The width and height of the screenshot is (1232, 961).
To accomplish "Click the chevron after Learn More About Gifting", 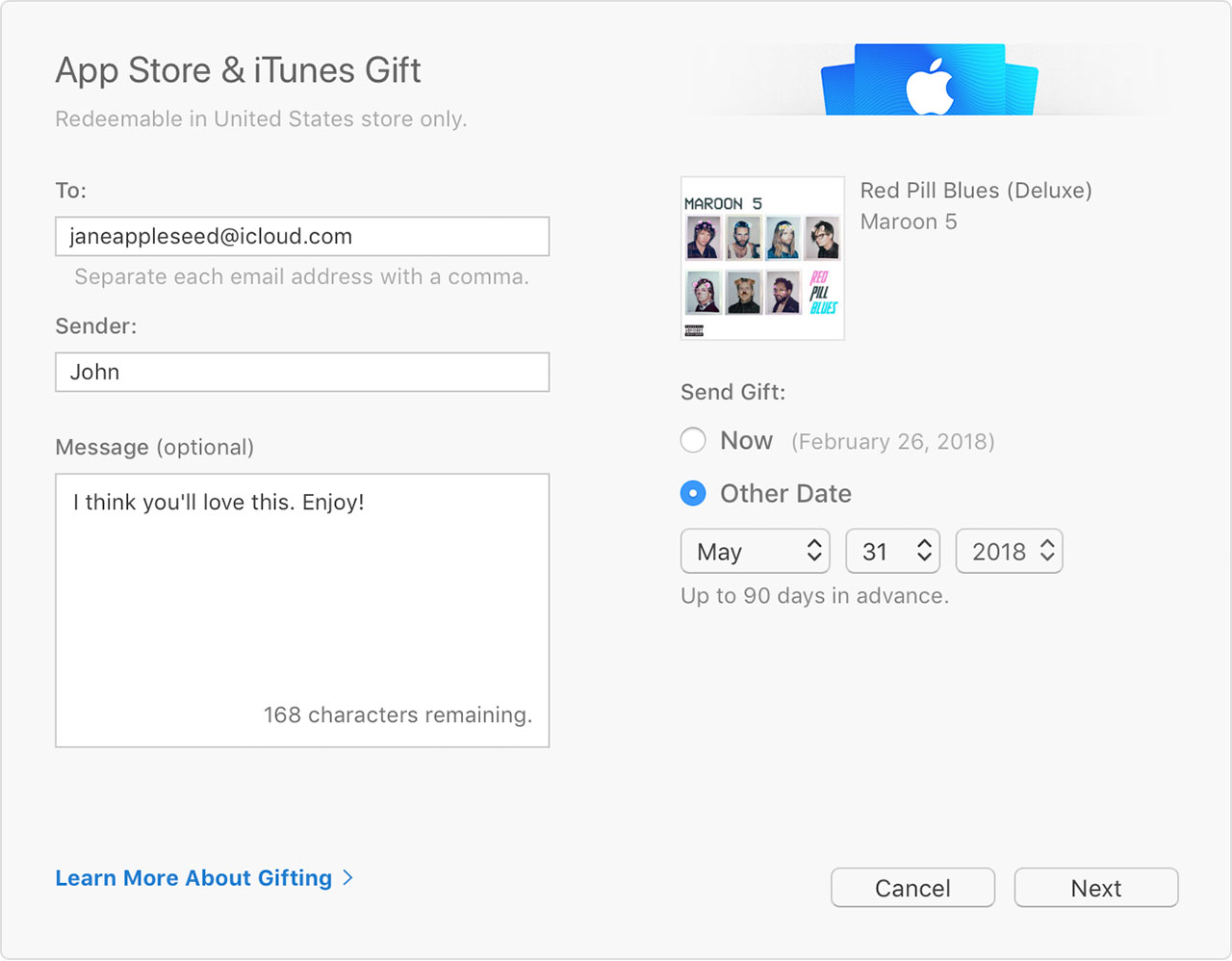I will pyautogui.click(x=347, y=878).
